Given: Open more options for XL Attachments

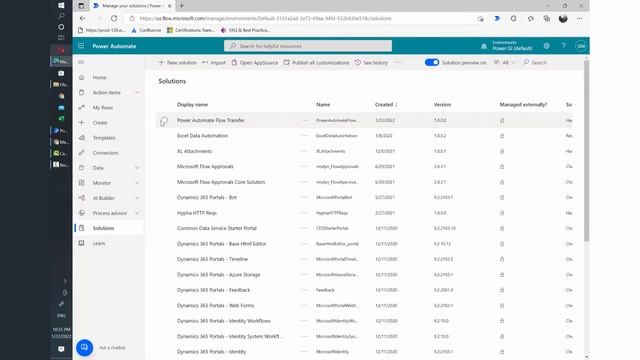Looking at the screenshot, I should coord(304,151).
